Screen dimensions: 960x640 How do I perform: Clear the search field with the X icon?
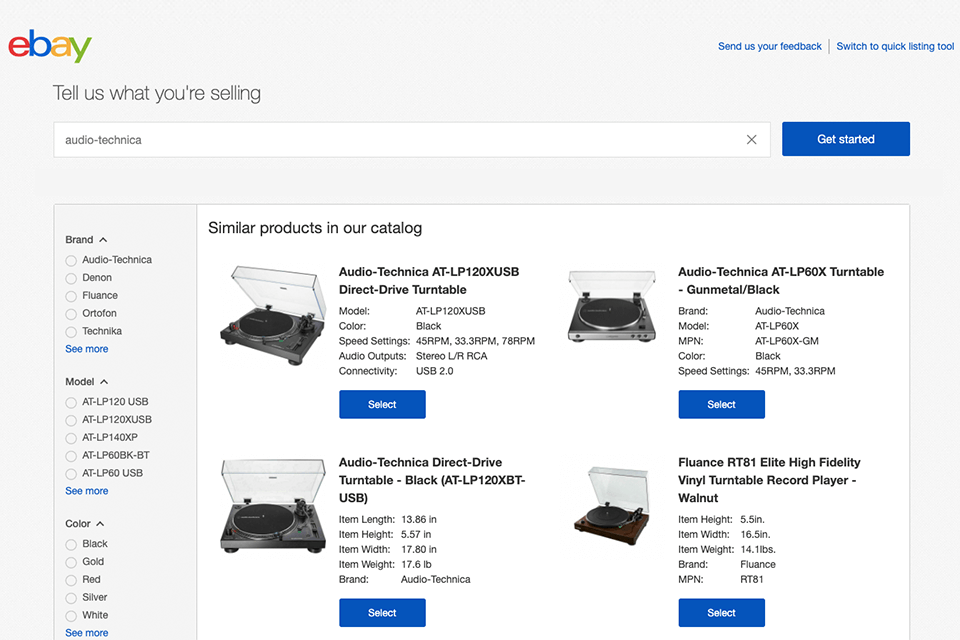click(x=751, y=140)
